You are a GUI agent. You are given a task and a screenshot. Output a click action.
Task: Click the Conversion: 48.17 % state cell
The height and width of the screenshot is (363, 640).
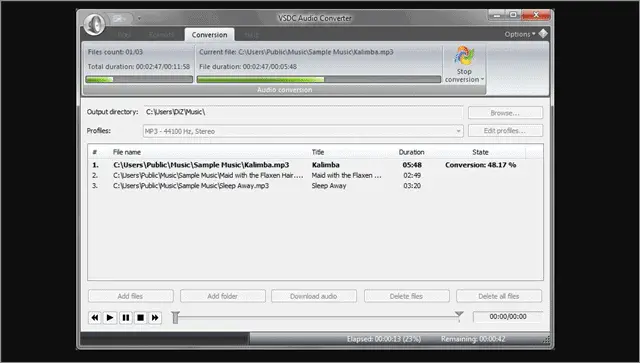click(x=480, y=165)
